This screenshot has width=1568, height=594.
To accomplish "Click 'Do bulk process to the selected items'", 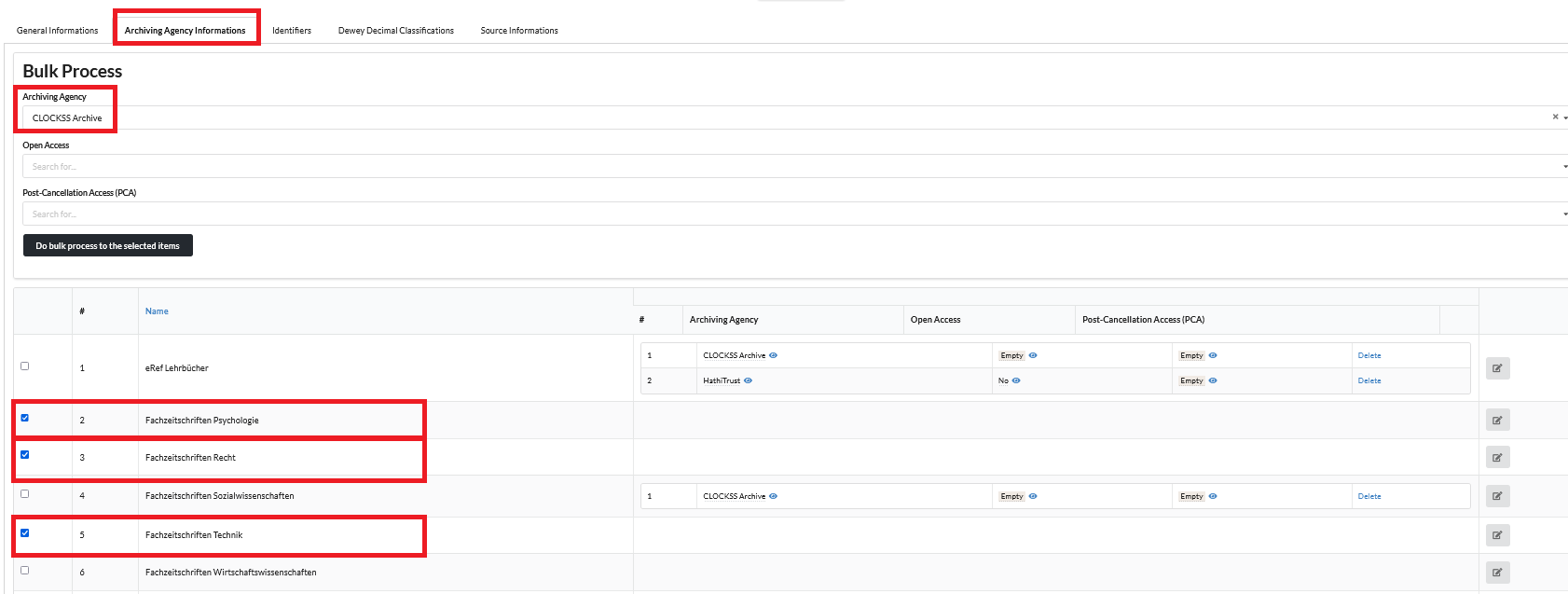I will click(108, 246).
